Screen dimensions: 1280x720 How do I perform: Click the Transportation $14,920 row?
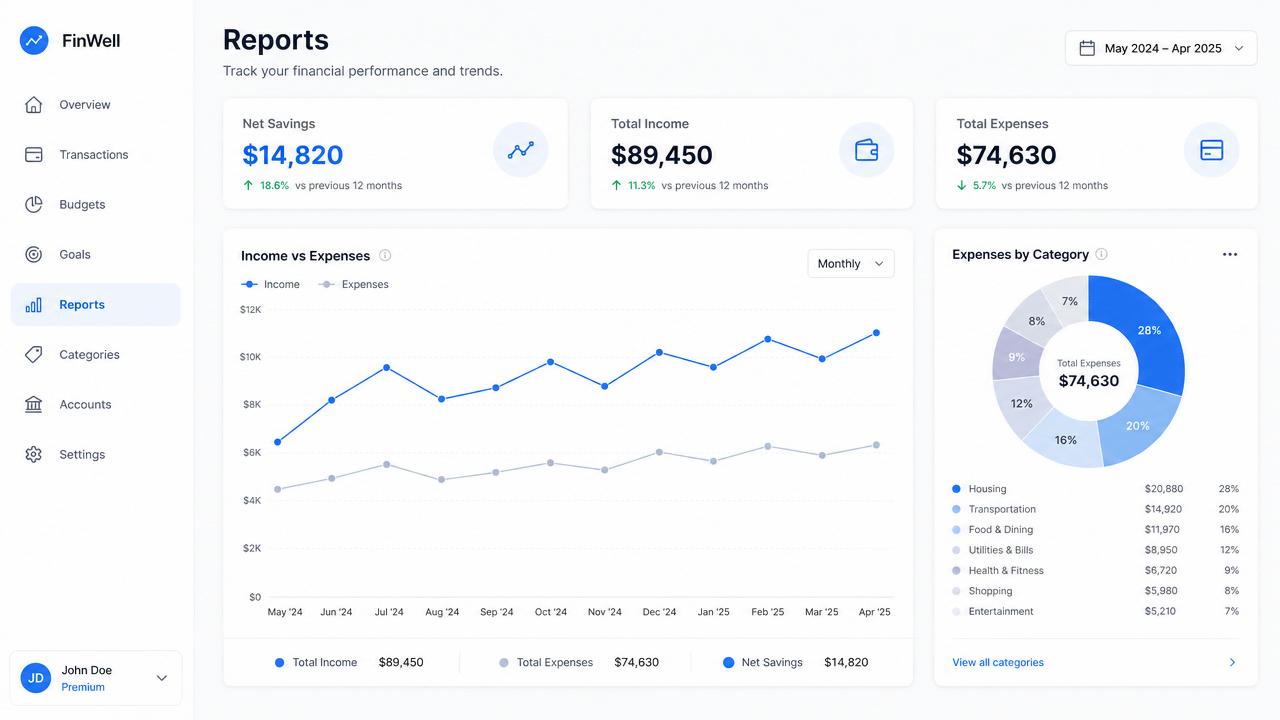(x=1095, y=509)
